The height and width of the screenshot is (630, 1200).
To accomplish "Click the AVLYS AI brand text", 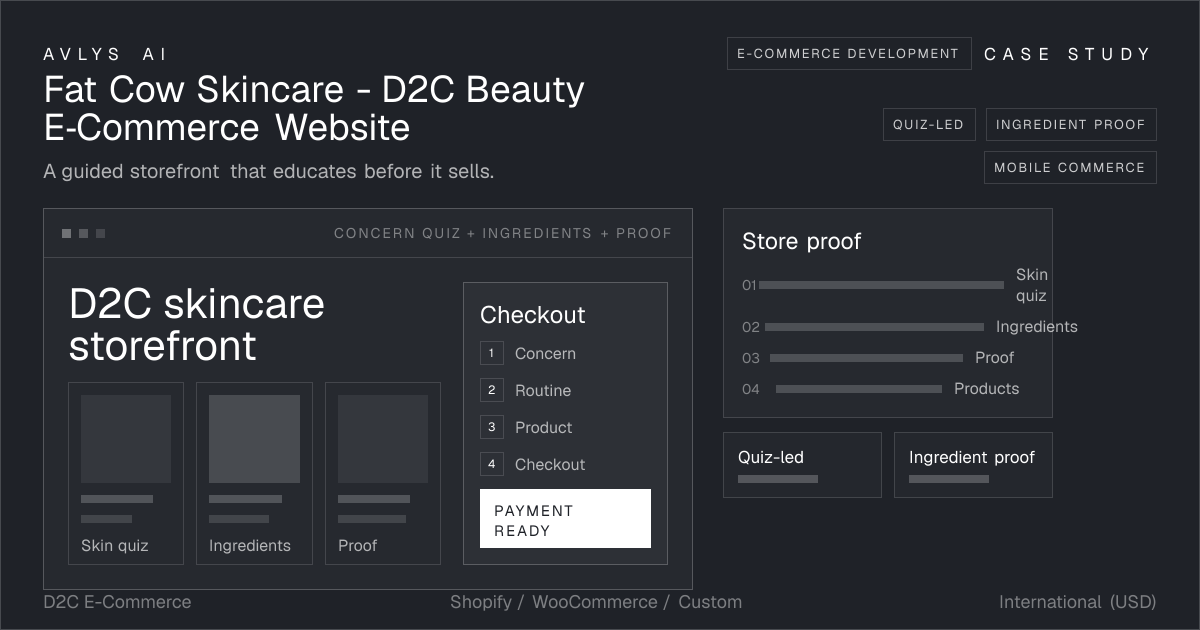I will point(106,55).
